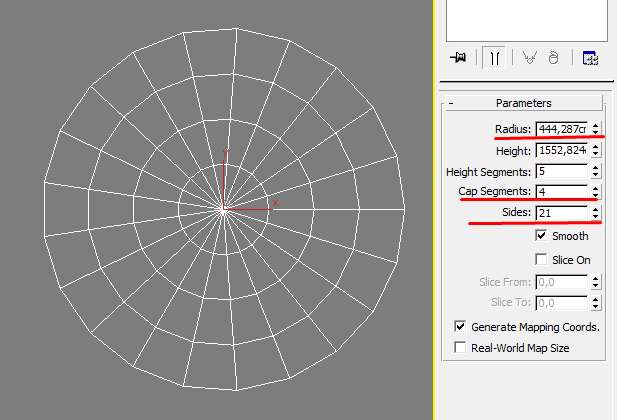The image size is (617, 420).
Task: Click inside the Radius value field
Action: [x=562, y=129]
